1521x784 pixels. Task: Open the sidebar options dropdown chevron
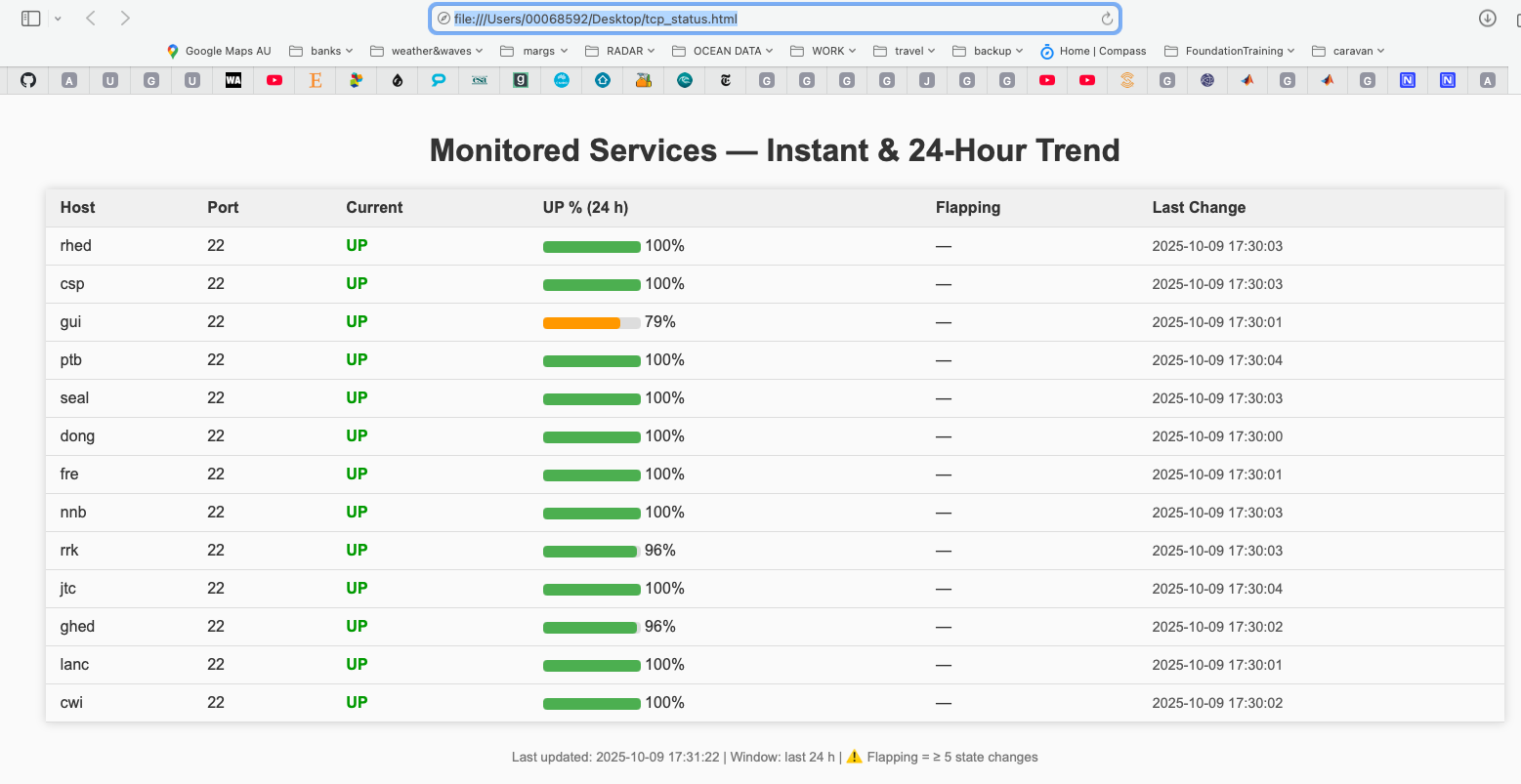coord(58,19)
